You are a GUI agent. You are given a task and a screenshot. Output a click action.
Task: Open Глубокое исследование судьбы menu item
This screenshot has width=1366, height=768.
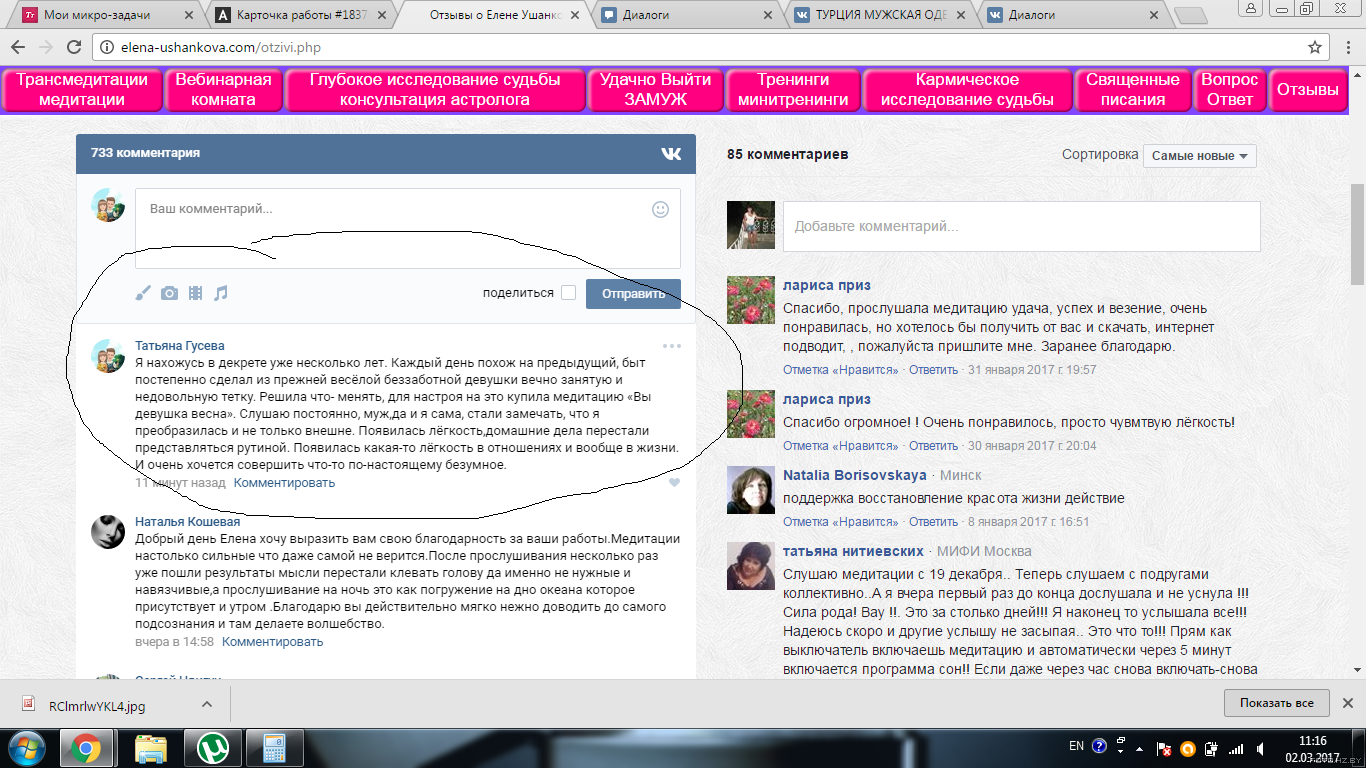pos(434,89)
